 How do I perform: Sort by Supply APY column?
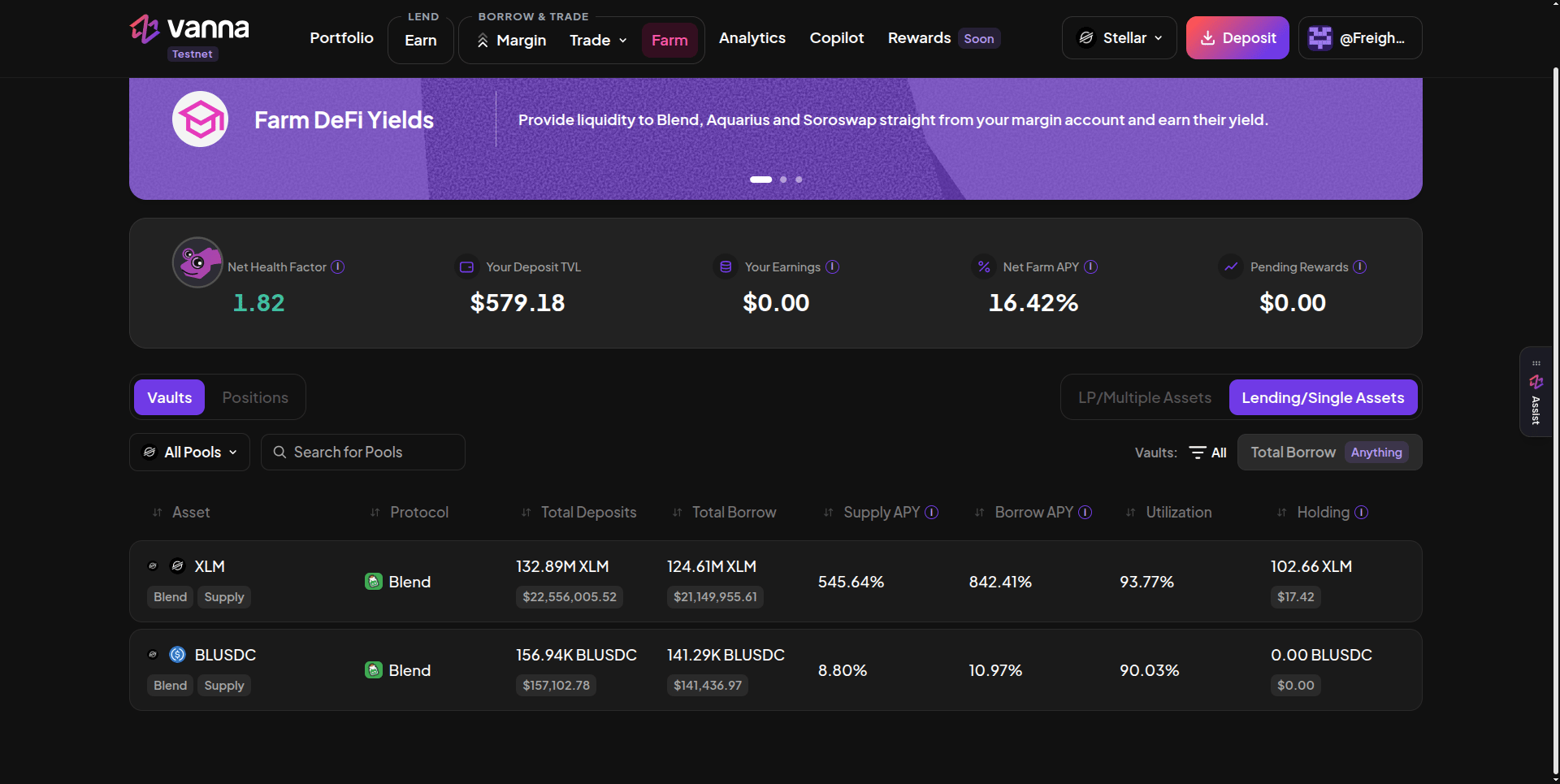pos(872,513)
